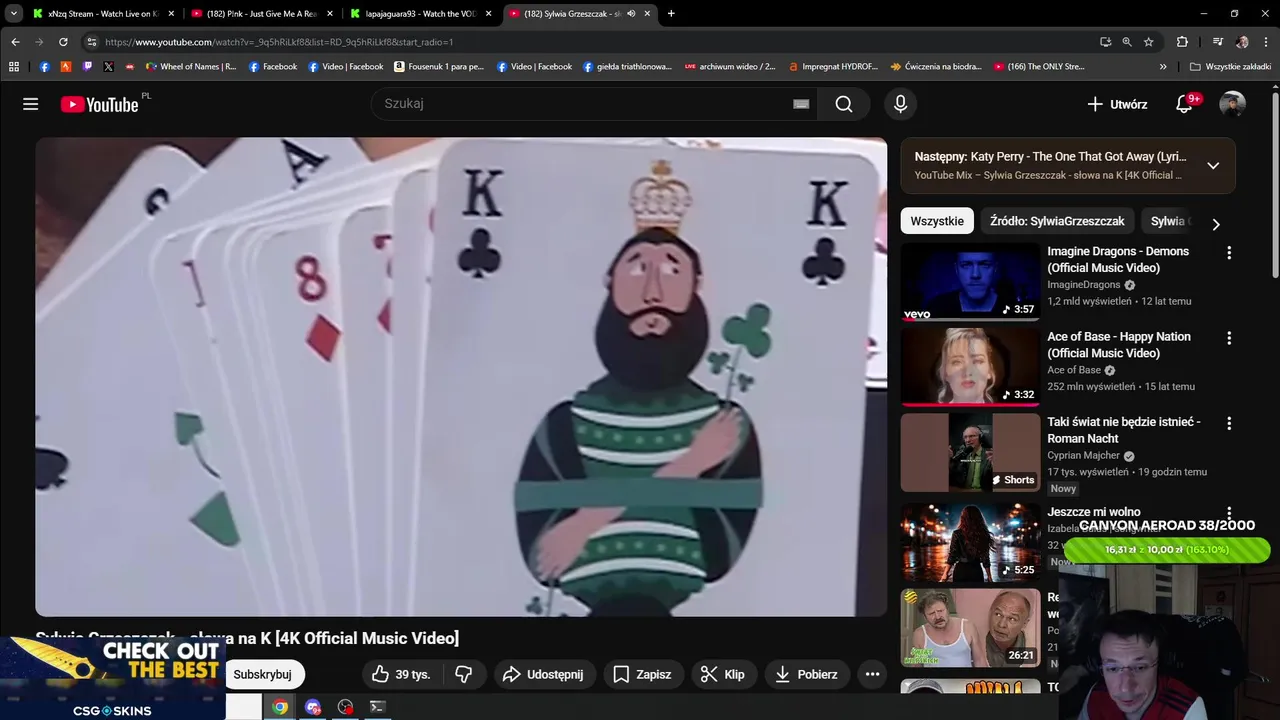Open the 5:25 Jeszcze mi wolno thumbnail

click(x=970, y=541)
